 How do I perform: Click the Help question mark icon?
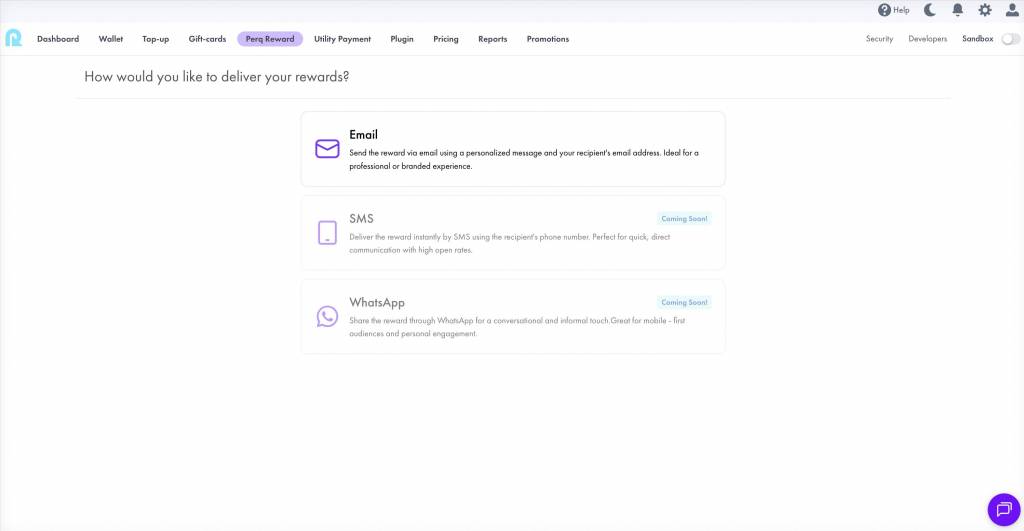pyautogui.click(x=884, y=10)
